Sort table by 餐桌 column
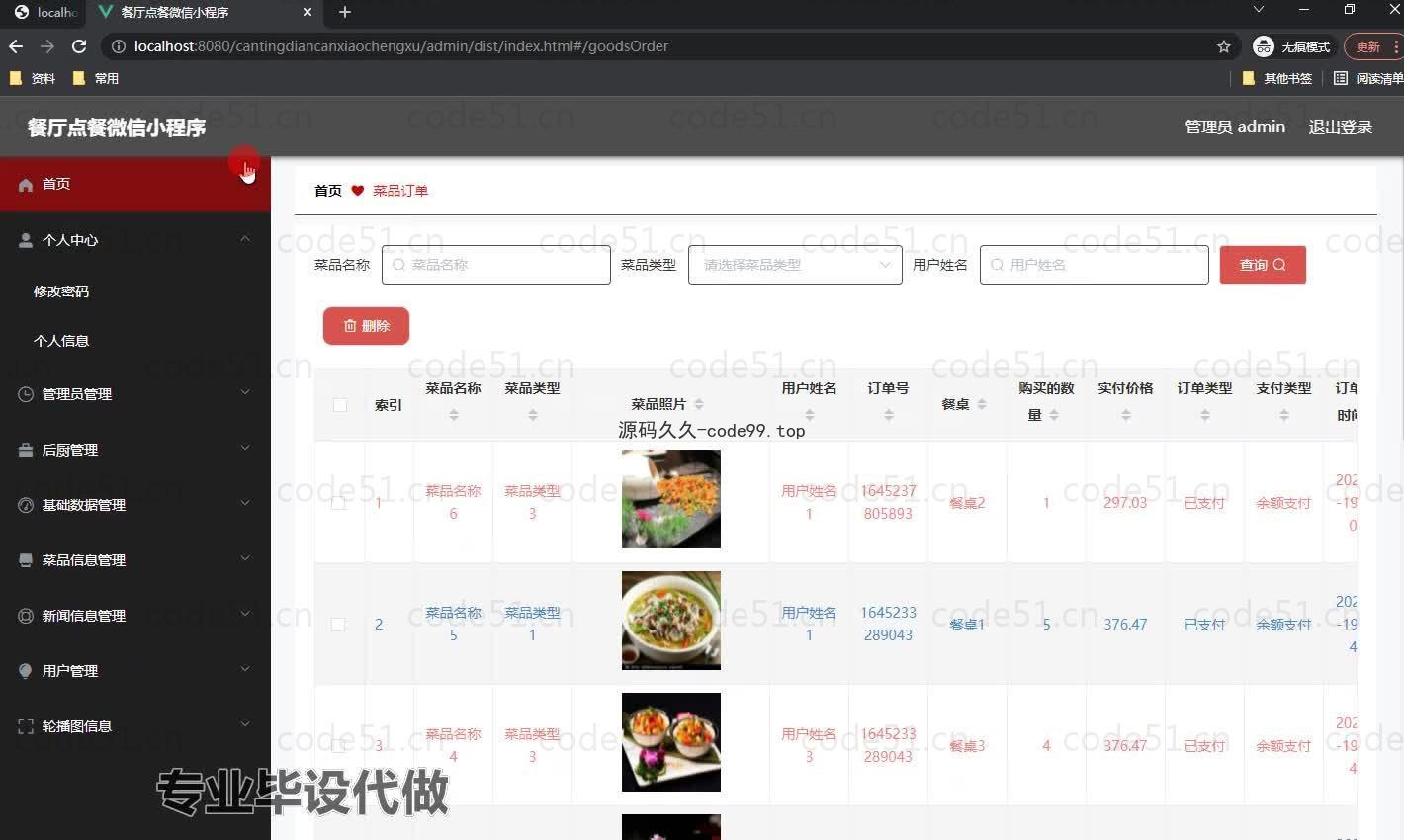Screen dimensions: 1404x840 pyautogui.click(x=982, y=404)
